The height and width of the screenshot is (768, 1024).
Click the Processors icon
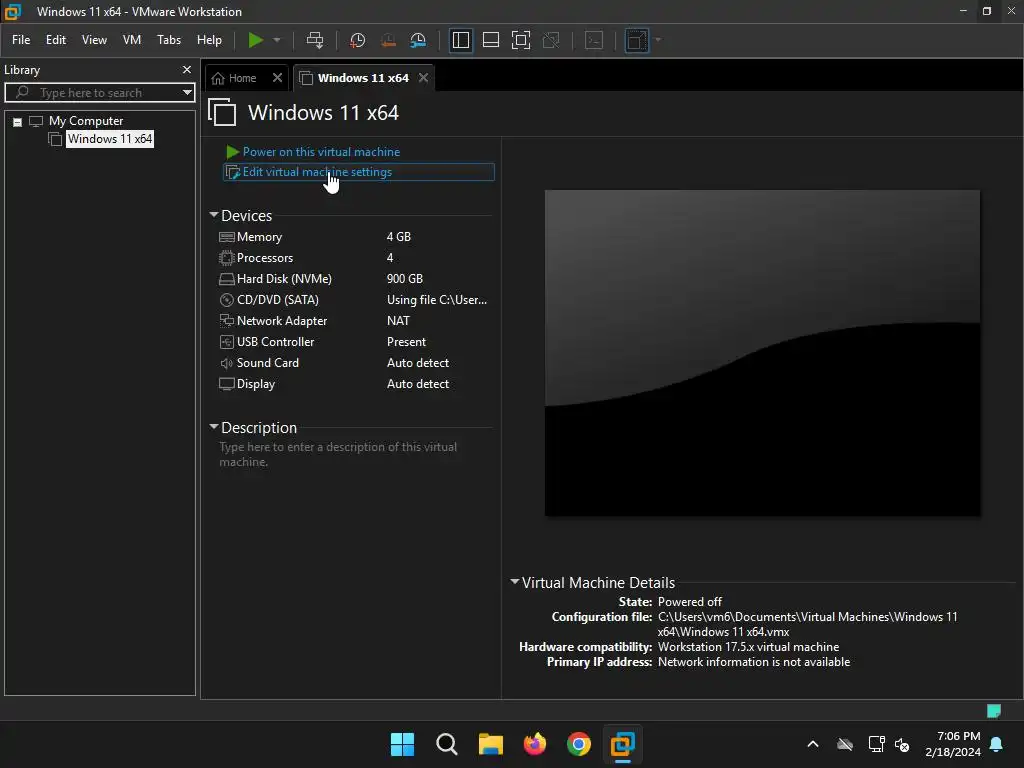pyautogui.click(x=227, y=258)
